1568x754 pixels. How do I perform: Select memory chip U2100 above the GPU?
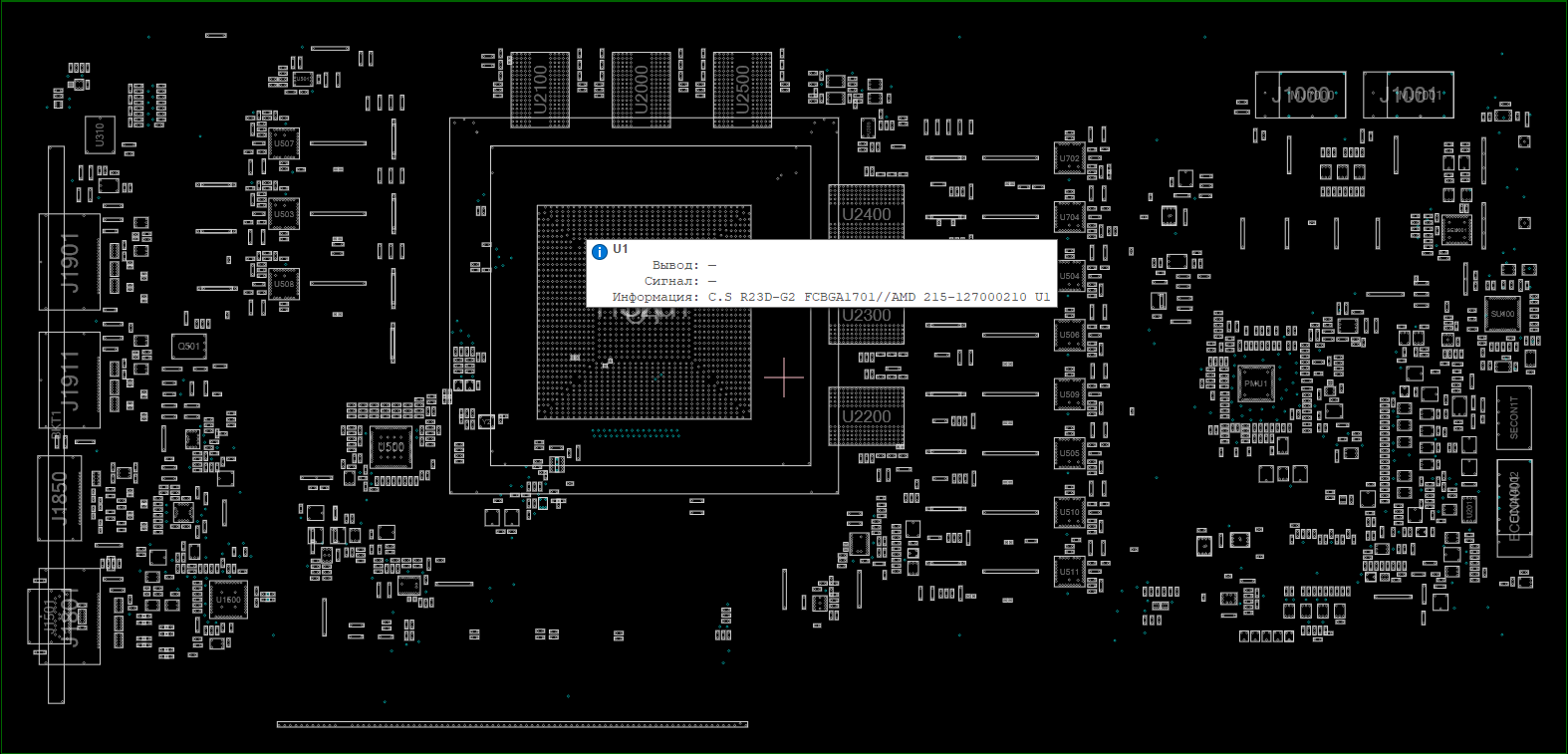coord(540,90)
